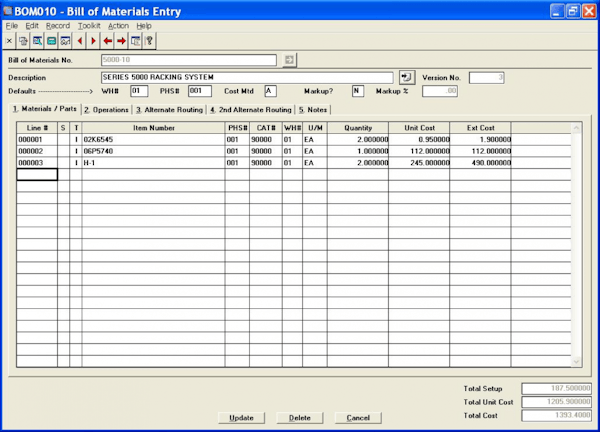Image resolution: width=600 pixels, height=432 pixels.
Task: Click the Markup? field
Action: (358, 91)
